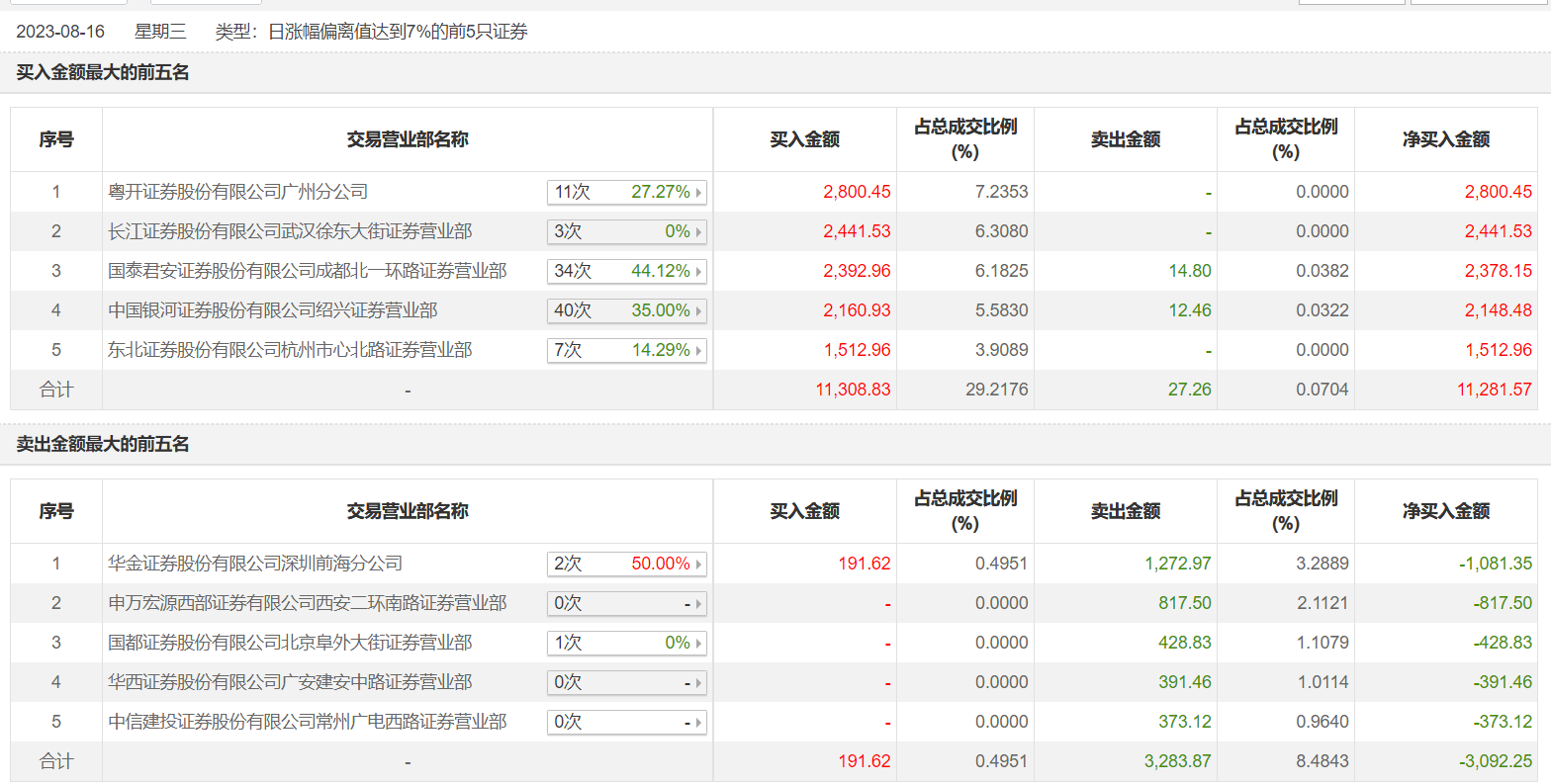Open 国都证券北京阜外大街证券营业部 link
Image resolution: width=1551 pixels, height=784 pixels.
point(290,643)
